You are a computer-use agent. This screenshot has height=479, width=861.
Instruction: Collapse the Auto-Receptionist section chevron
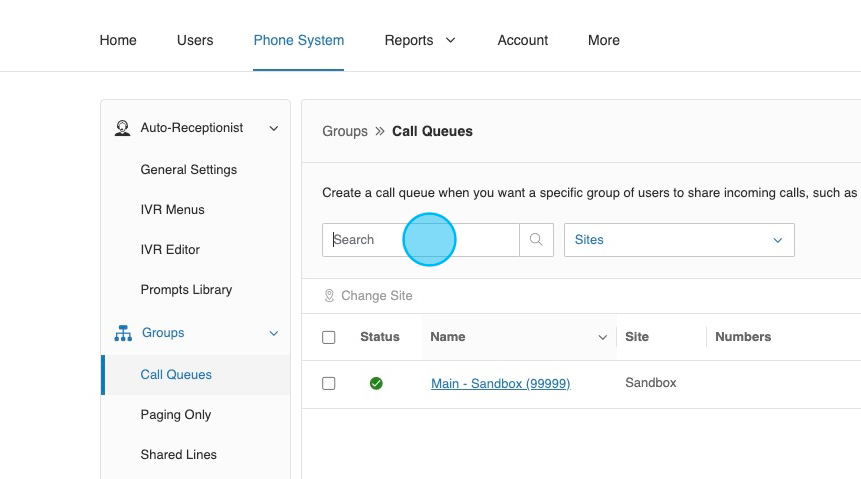point(273,128)
